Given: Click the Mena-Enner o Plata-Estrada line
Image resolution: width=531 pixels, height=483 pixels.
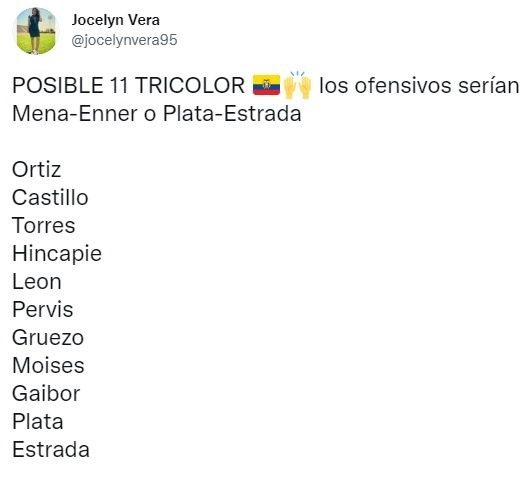Looking at the screenshot, I should click(156, 113).
